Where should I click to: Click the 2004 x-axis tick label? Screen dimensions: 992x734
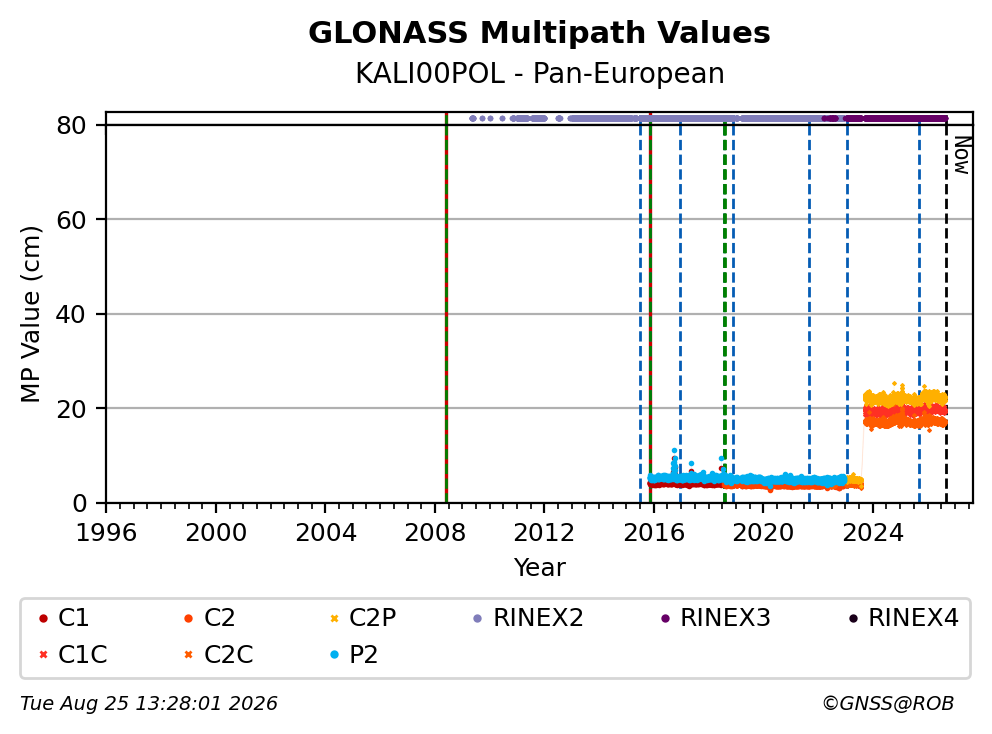tap(325, 533)
